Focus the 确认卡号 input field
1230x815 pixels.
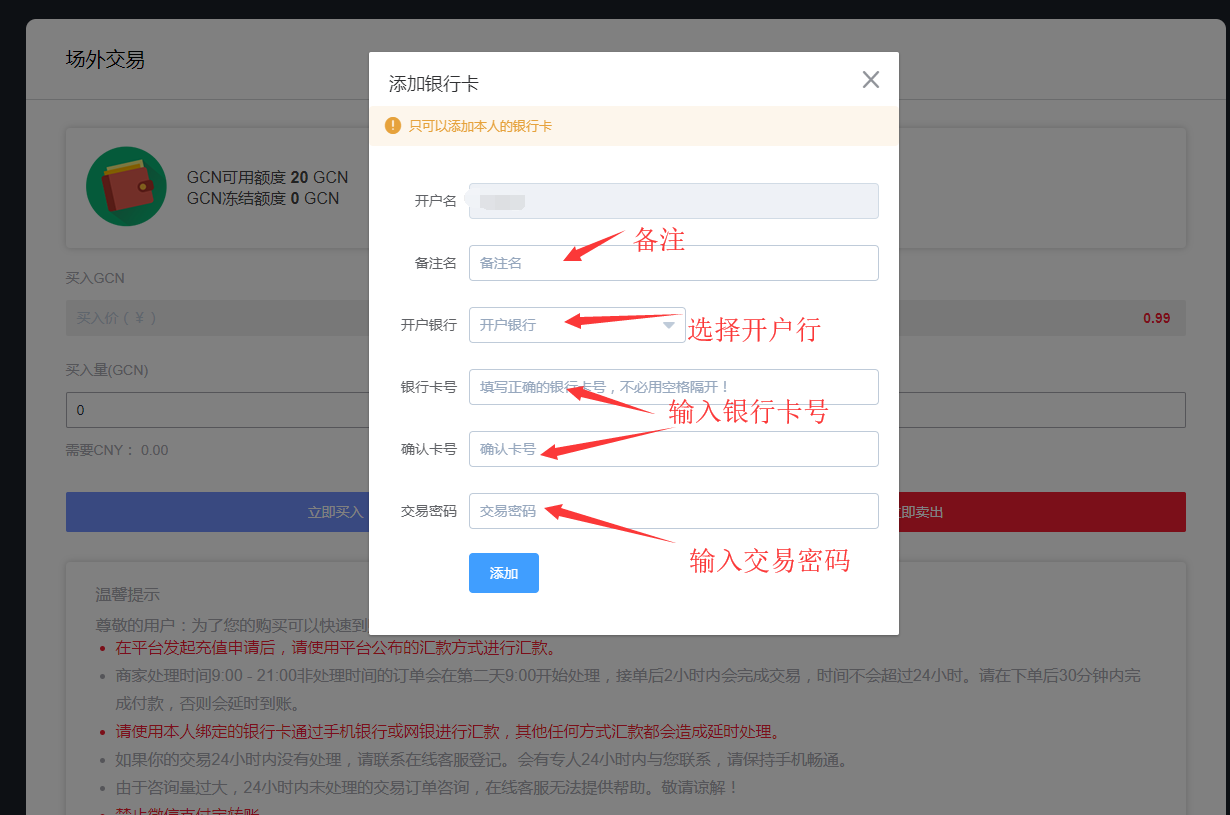[673, 449]
